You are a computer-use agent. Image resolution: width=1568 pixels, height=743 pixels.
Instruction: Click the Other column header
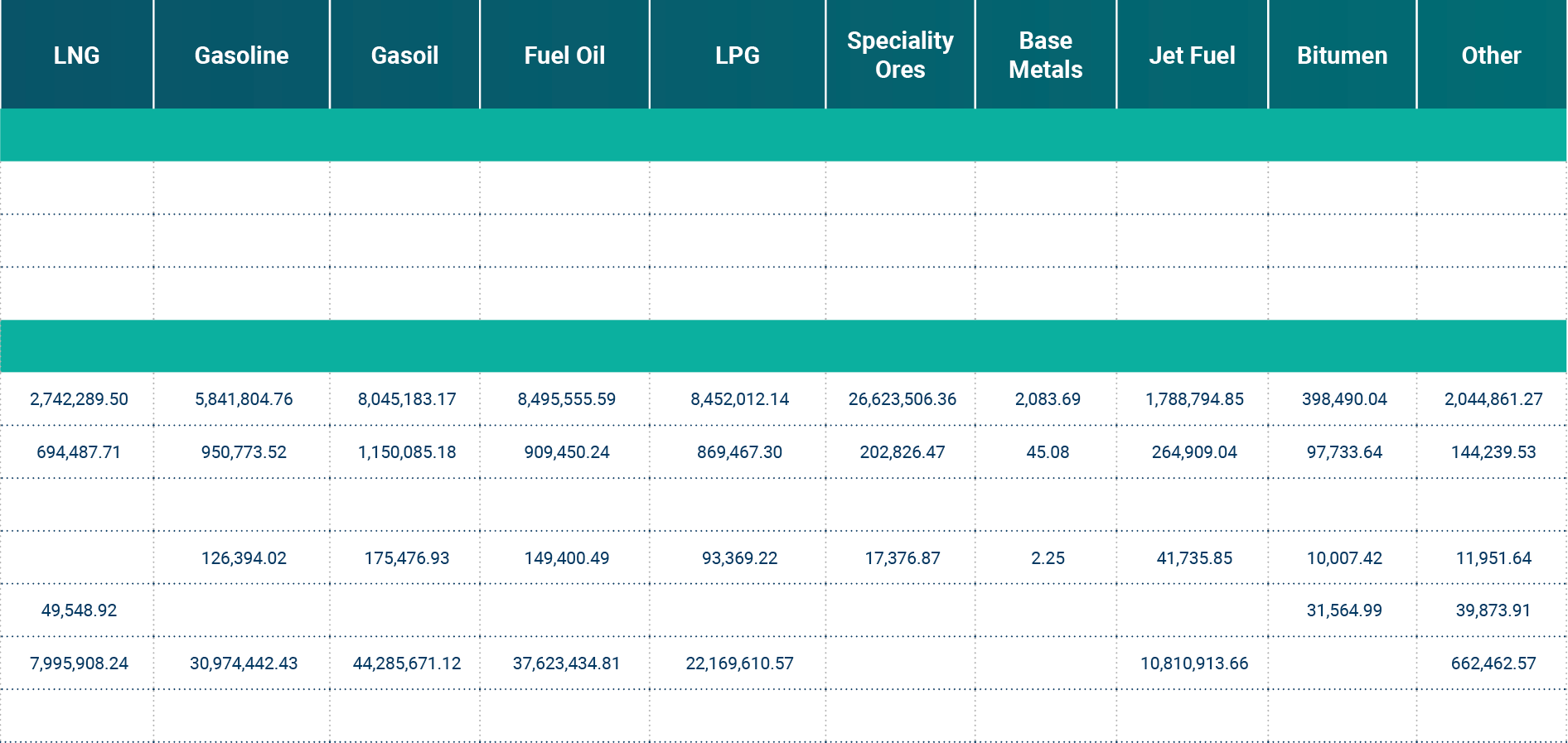(1491, 55)
